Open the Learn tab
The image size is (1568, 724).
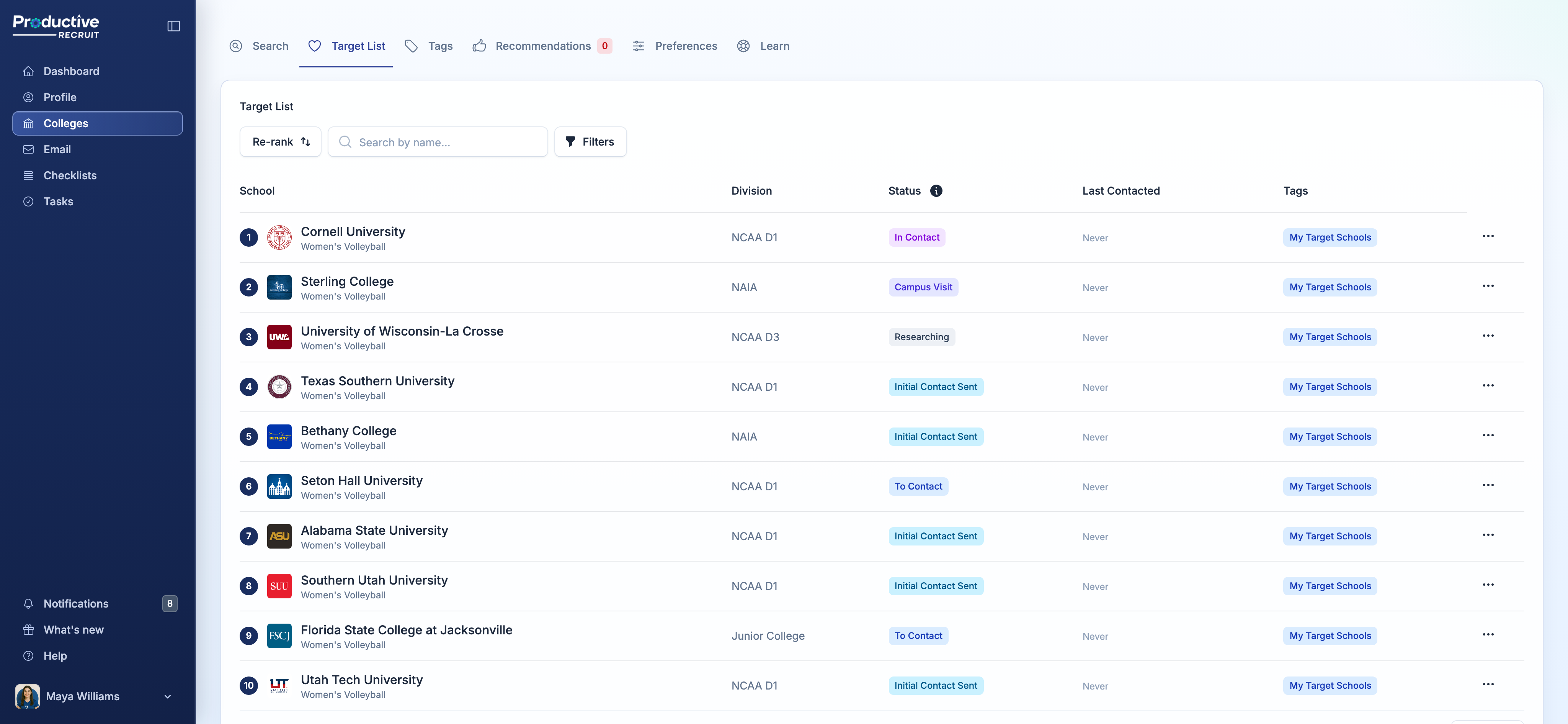coord(763,46)
